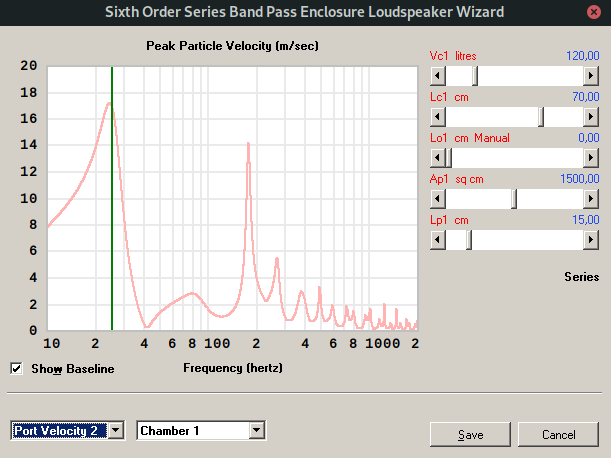Click the Series label
This screenshot has height=458, width=611.
click(x=581, y=277)
